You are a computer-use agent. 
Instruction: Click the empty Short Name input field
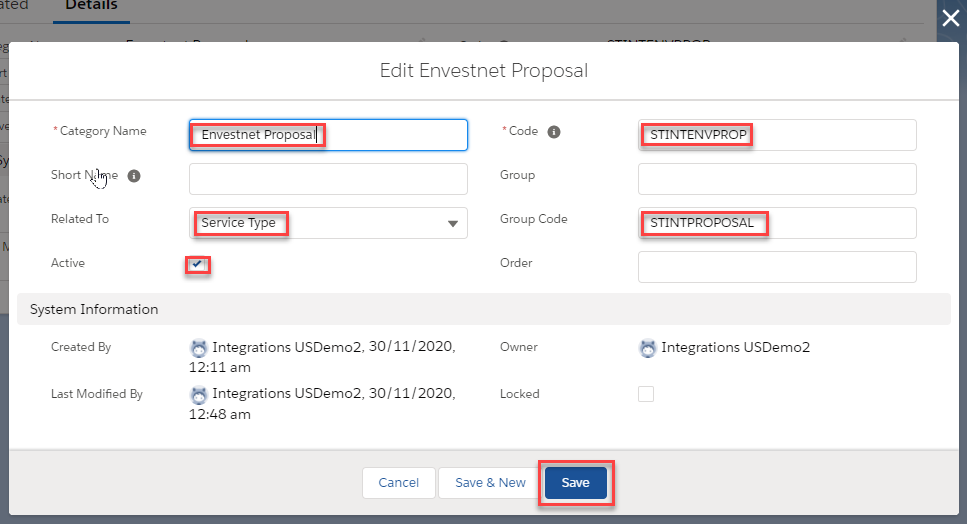click(328, 179)
